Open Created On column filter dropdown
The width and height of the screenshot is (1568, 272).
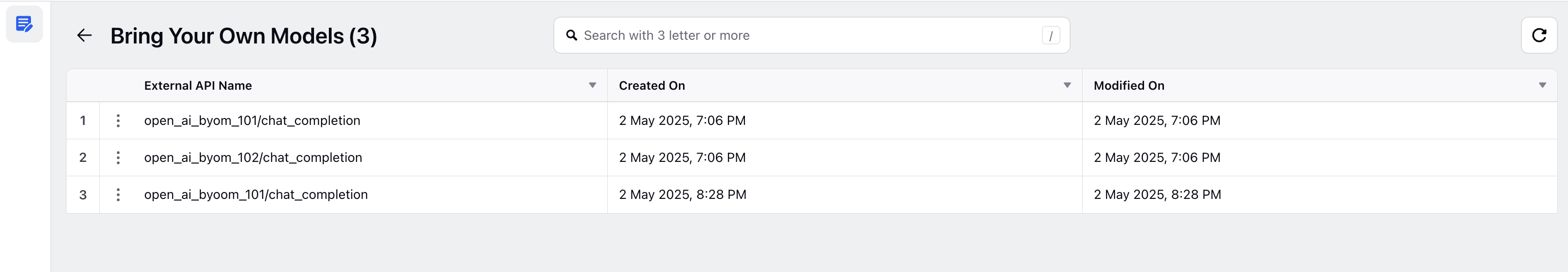click(x=1067, y=86)
